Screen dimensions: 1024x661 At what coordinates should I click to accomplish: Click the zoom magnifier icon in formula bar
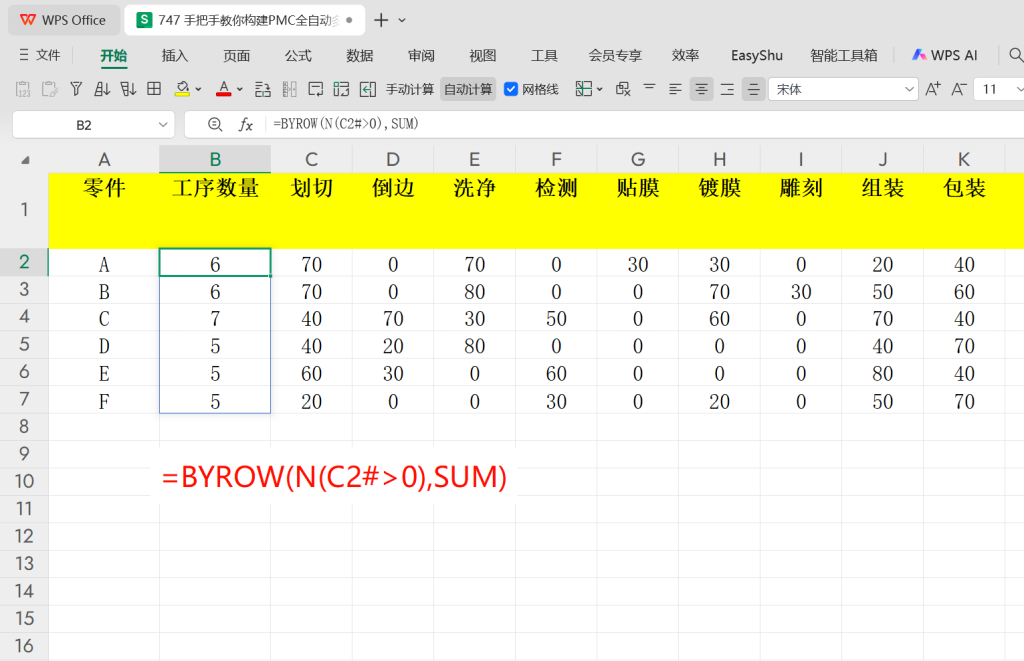(215, 124)
